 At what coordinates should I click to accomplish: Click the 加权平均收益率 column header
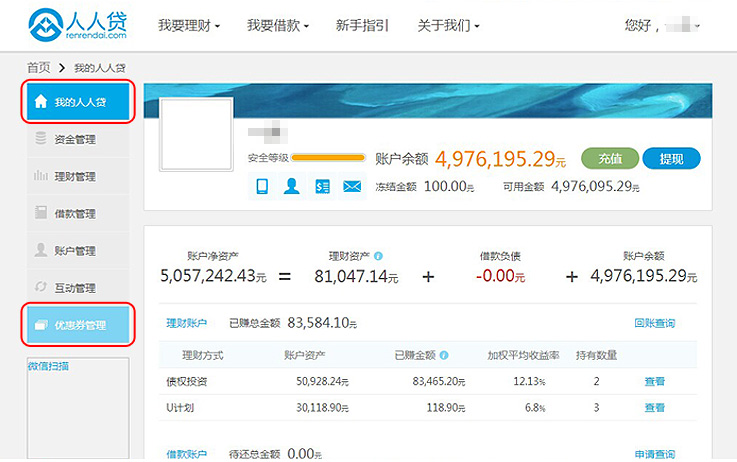[523, 355]
